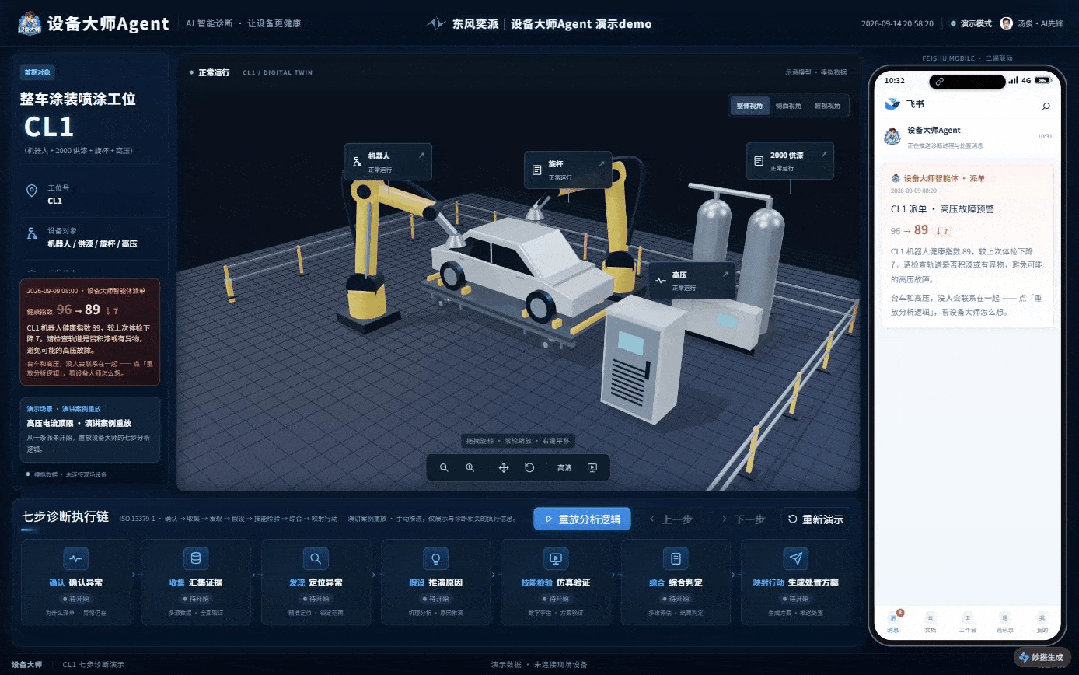Click the 机器人 label robot icon
Image resolution: width=1079 pixels, height=675 pixels.
357,162
